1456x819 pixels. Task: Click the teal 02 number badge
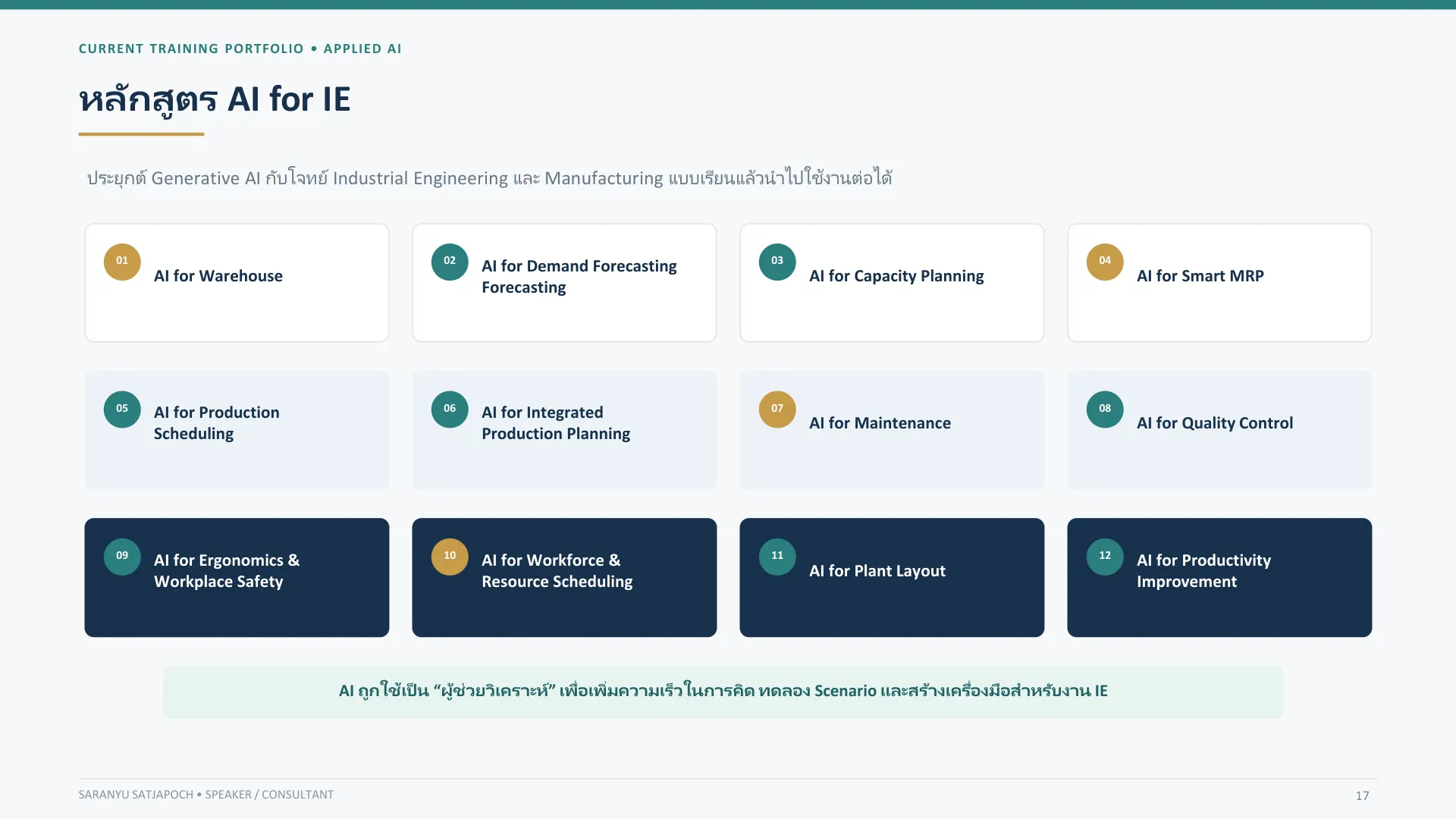point(450,262)
